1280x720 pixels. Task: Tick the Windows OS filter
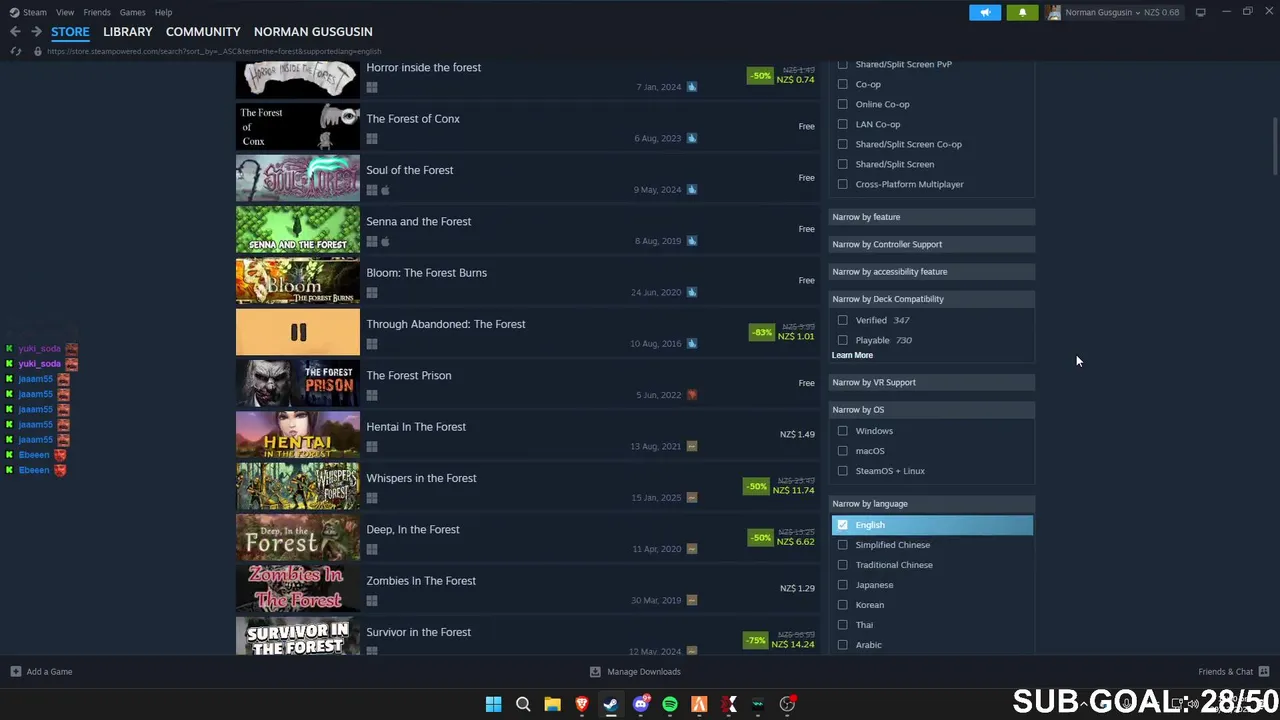[842, 431]
